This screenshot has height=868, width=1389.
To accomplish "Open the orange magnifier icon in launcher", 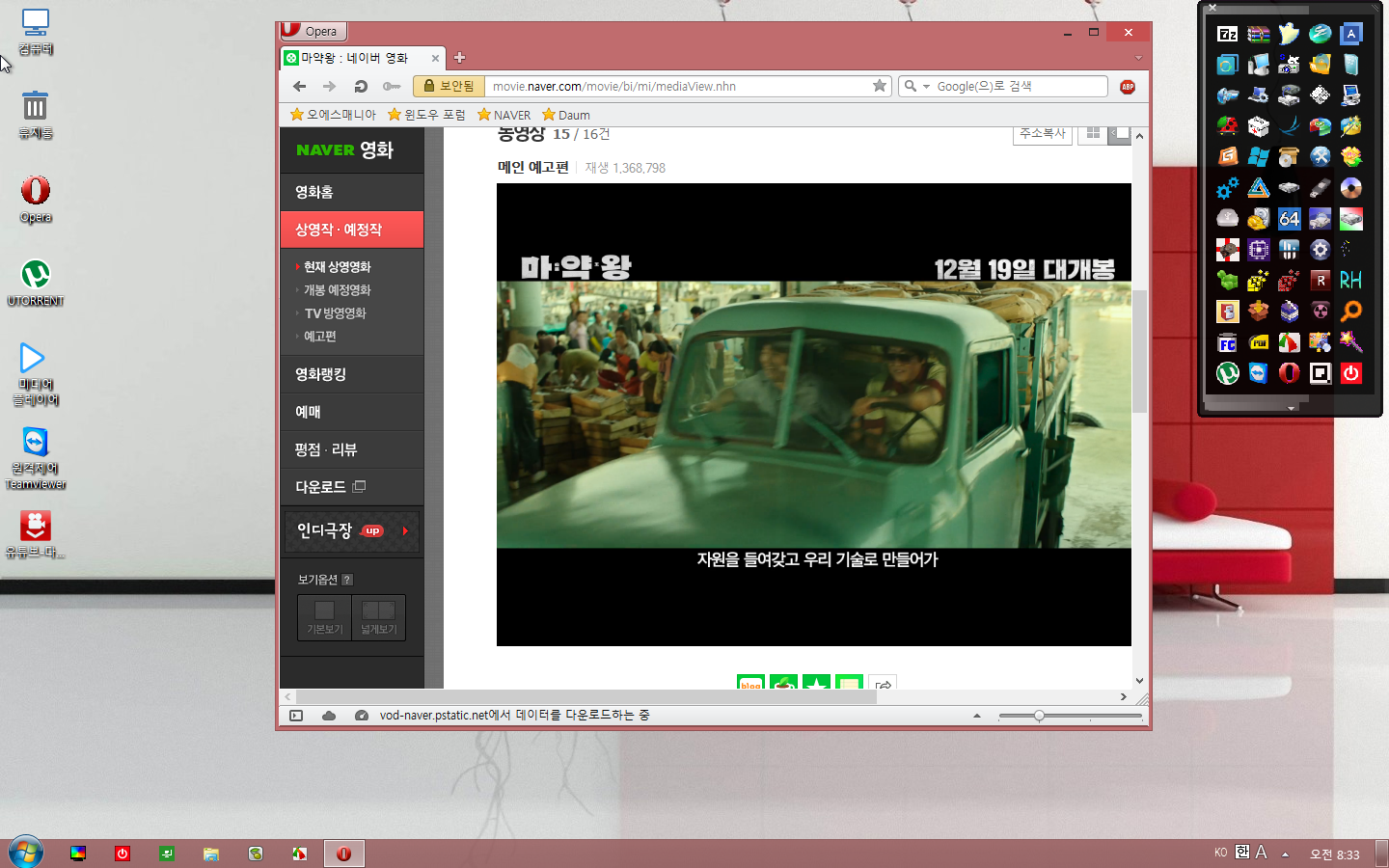I will coord(1351,312).
